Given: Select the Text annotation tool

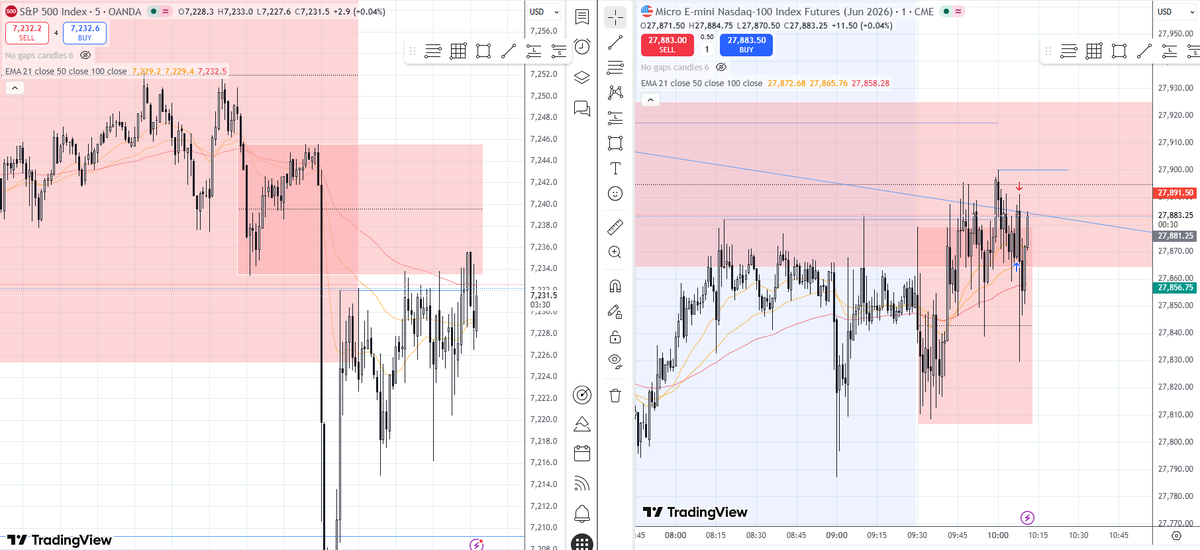Looking at the screenshot, I should point(615,167).
